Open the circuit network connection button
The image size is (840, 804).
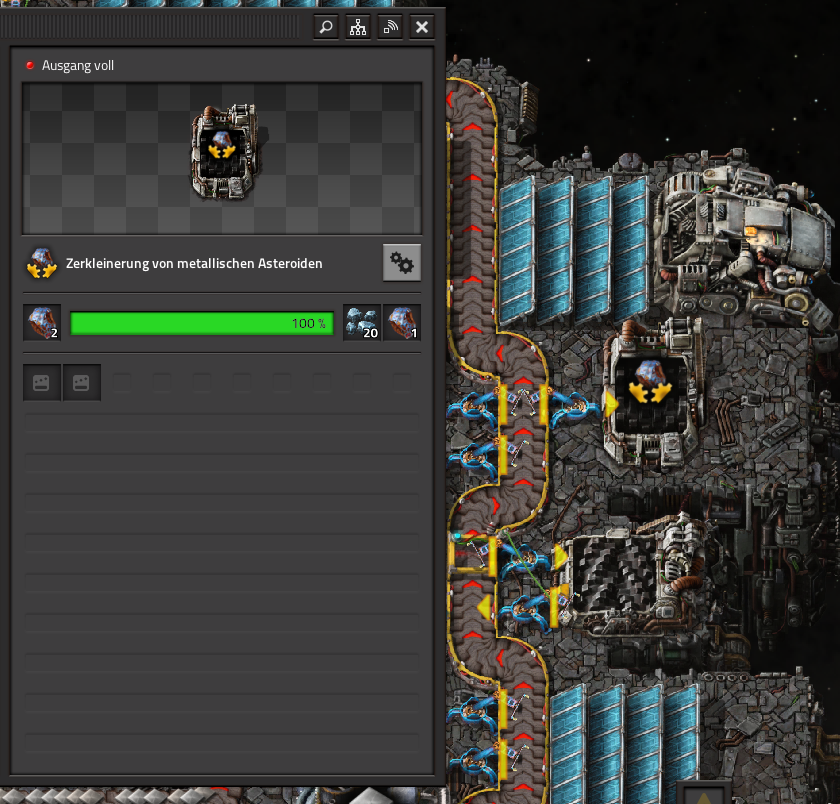[358, 27]
